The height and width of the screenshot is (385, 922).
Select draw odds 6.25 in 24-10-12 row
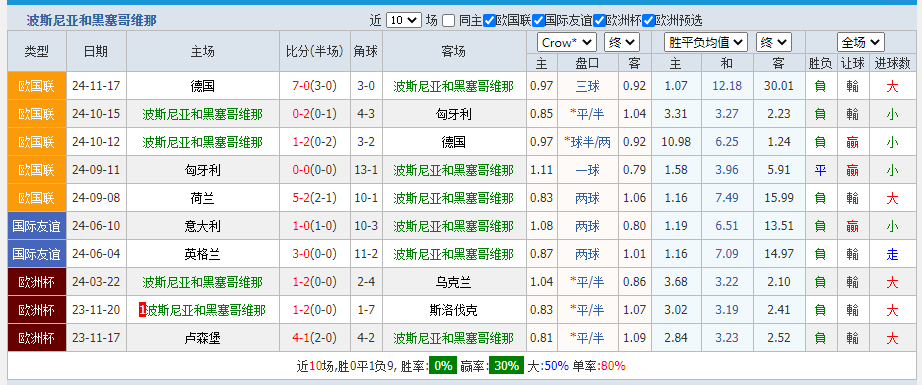[727, 142]
